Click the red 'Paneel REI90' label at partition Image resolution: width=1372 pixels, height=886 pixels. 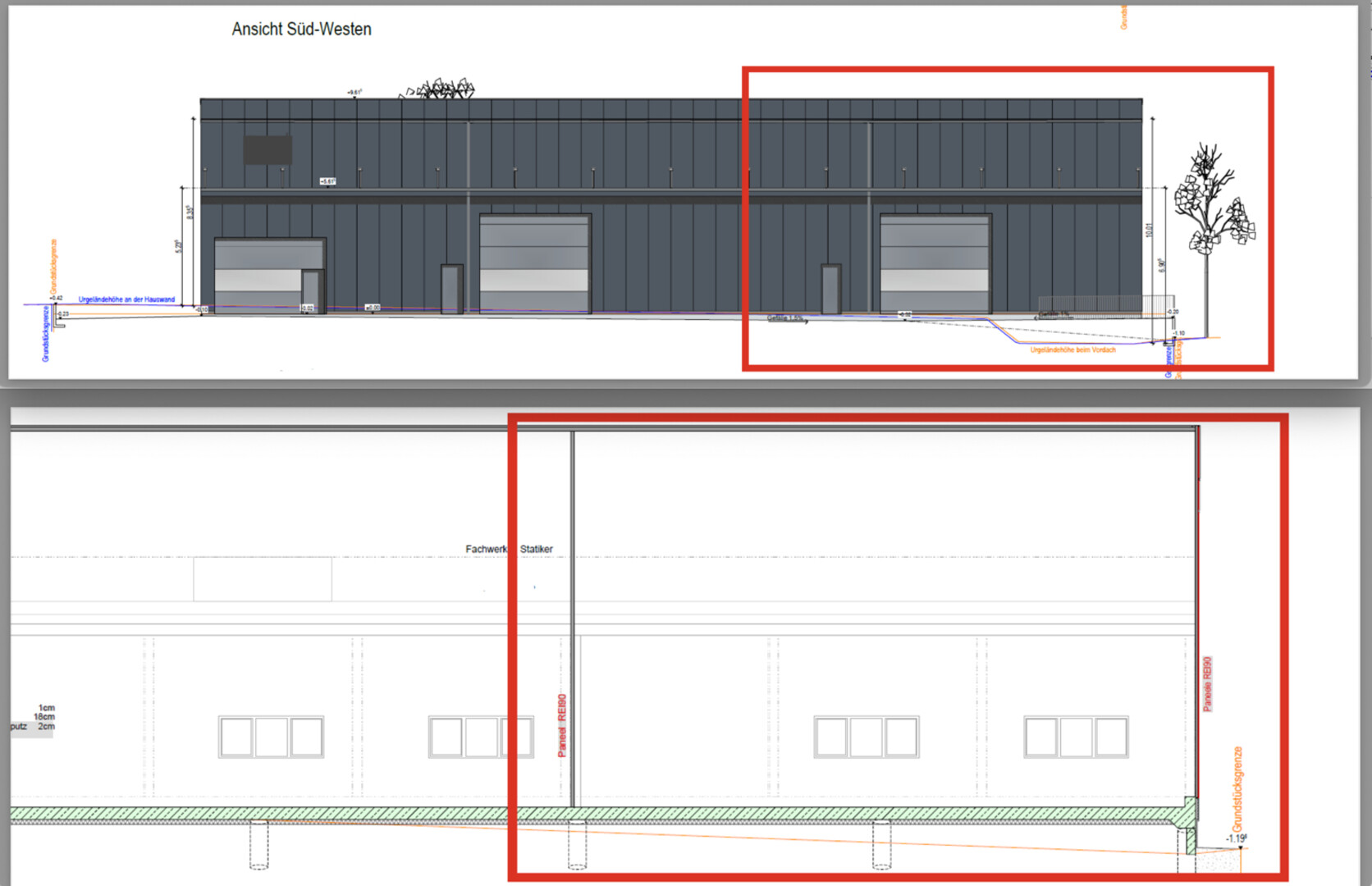562,725
